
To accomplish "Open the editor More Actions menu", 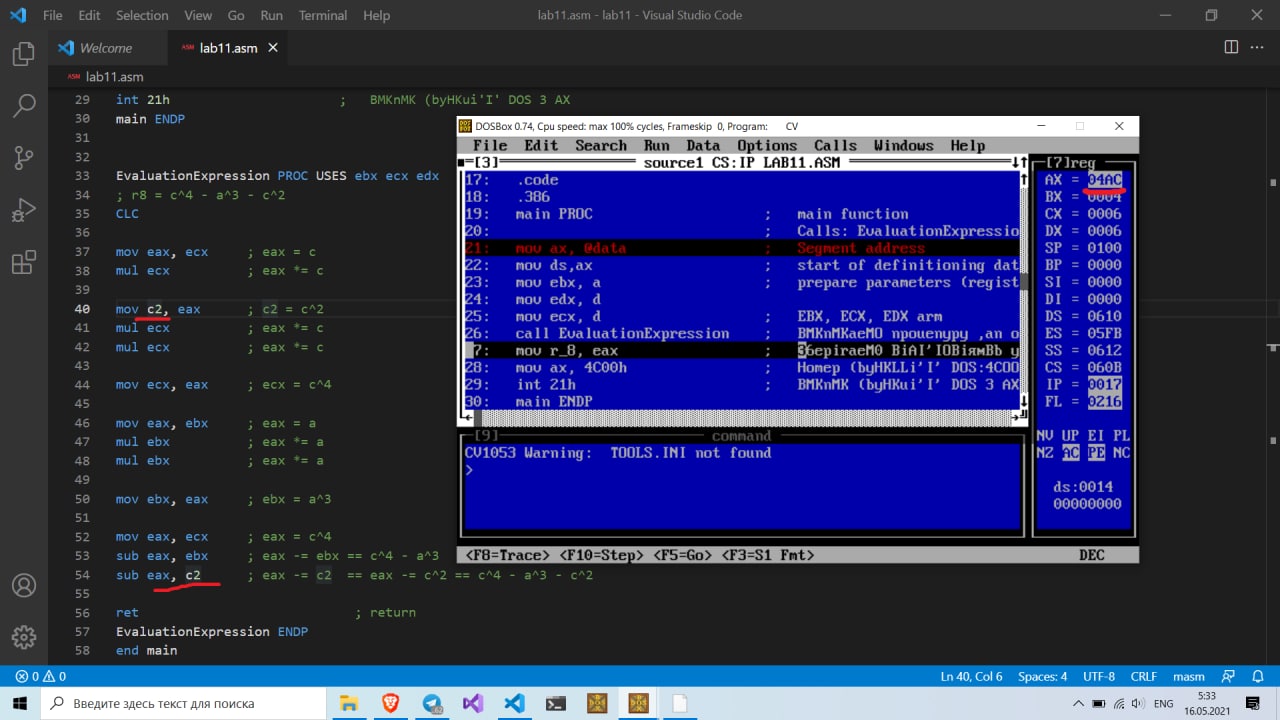I will pyautogui.click(x=1257, y=47).
